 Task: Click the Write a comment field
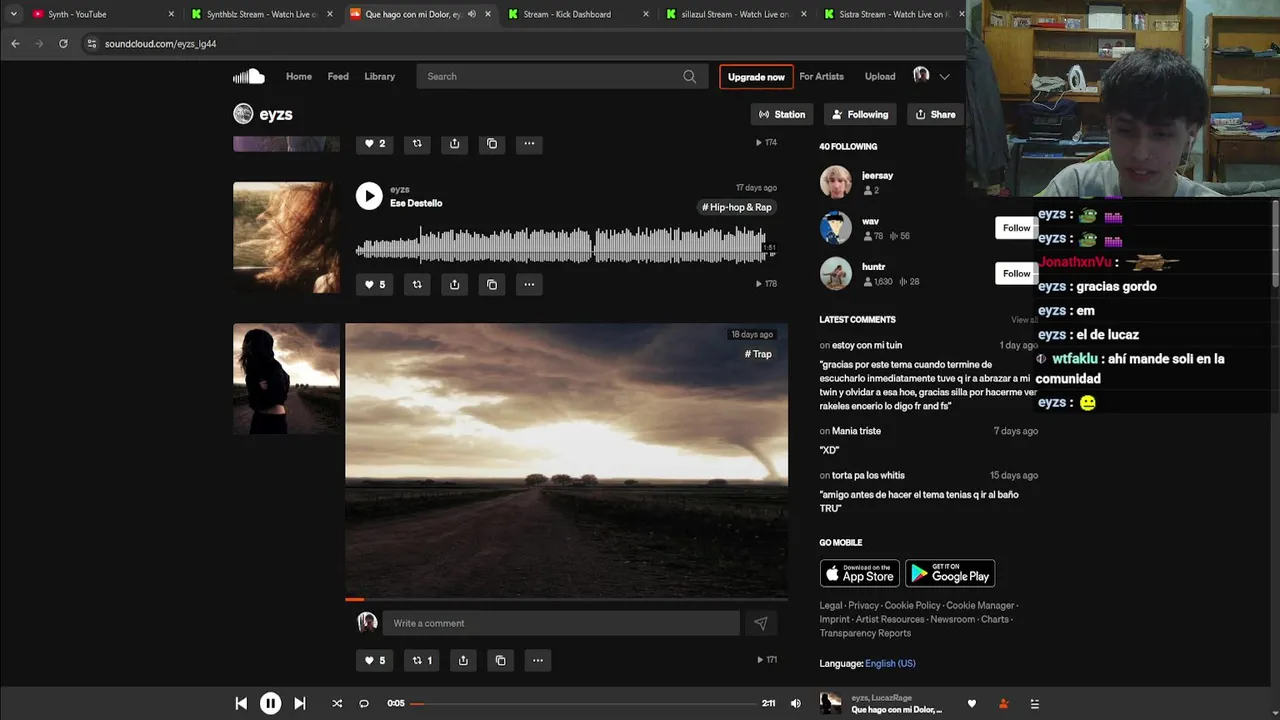pos(561,623)
